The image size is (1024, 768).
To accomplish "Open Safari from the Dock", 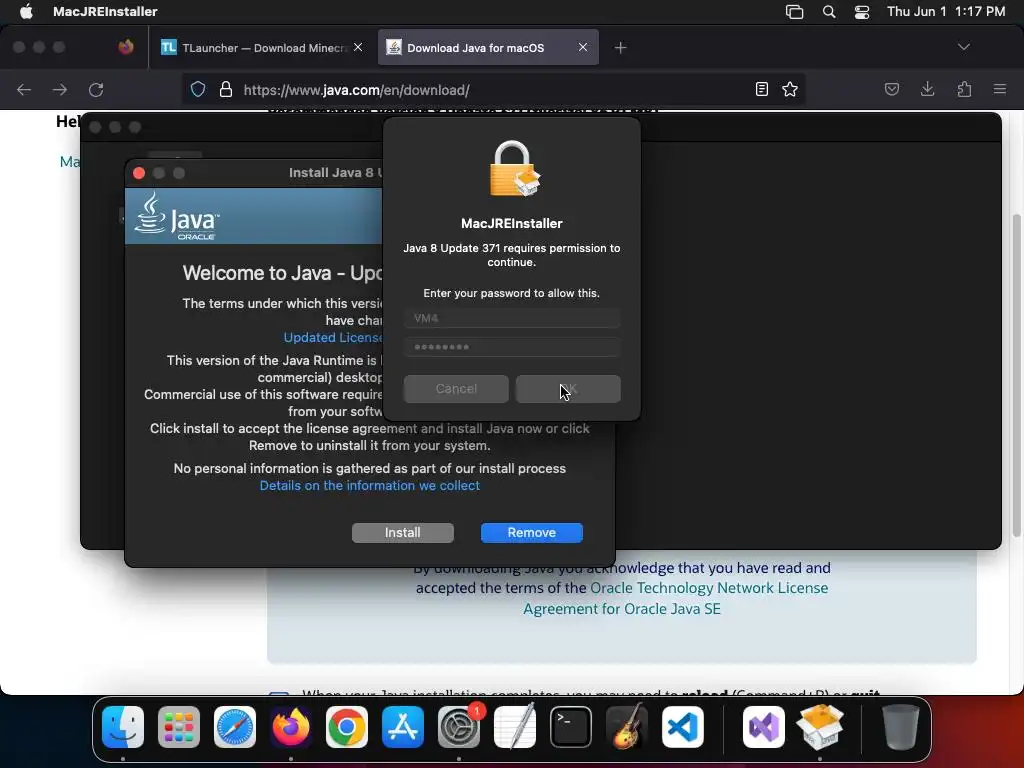I will pos(235,727).
